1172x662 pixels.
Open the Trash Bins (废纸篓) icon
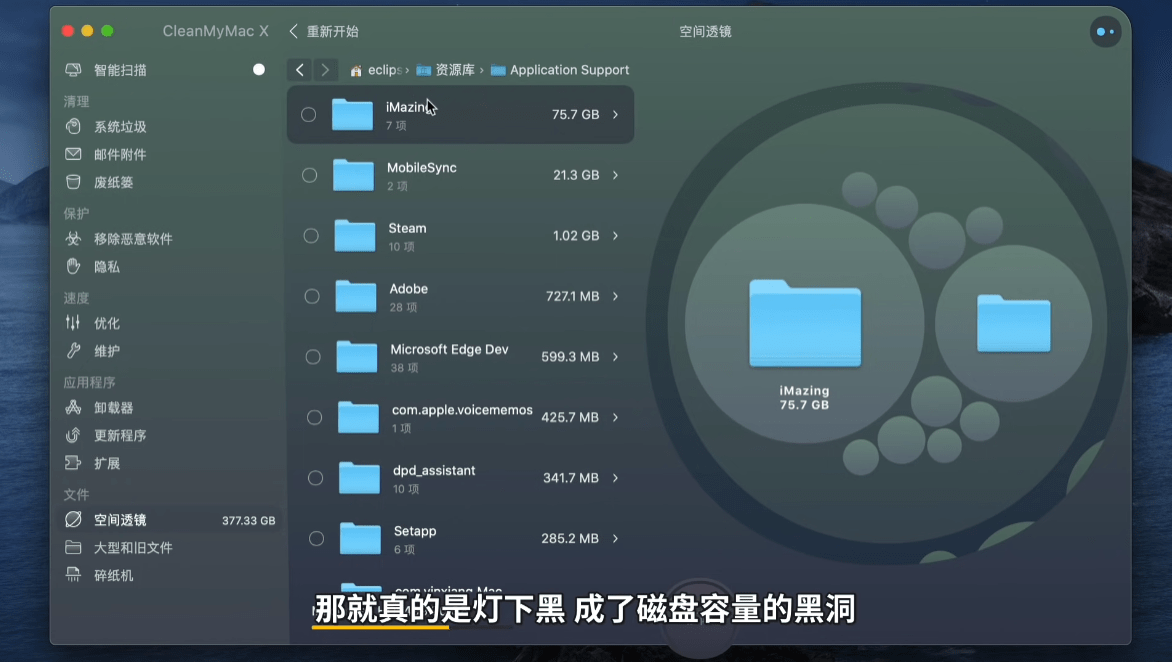point(73,182)
